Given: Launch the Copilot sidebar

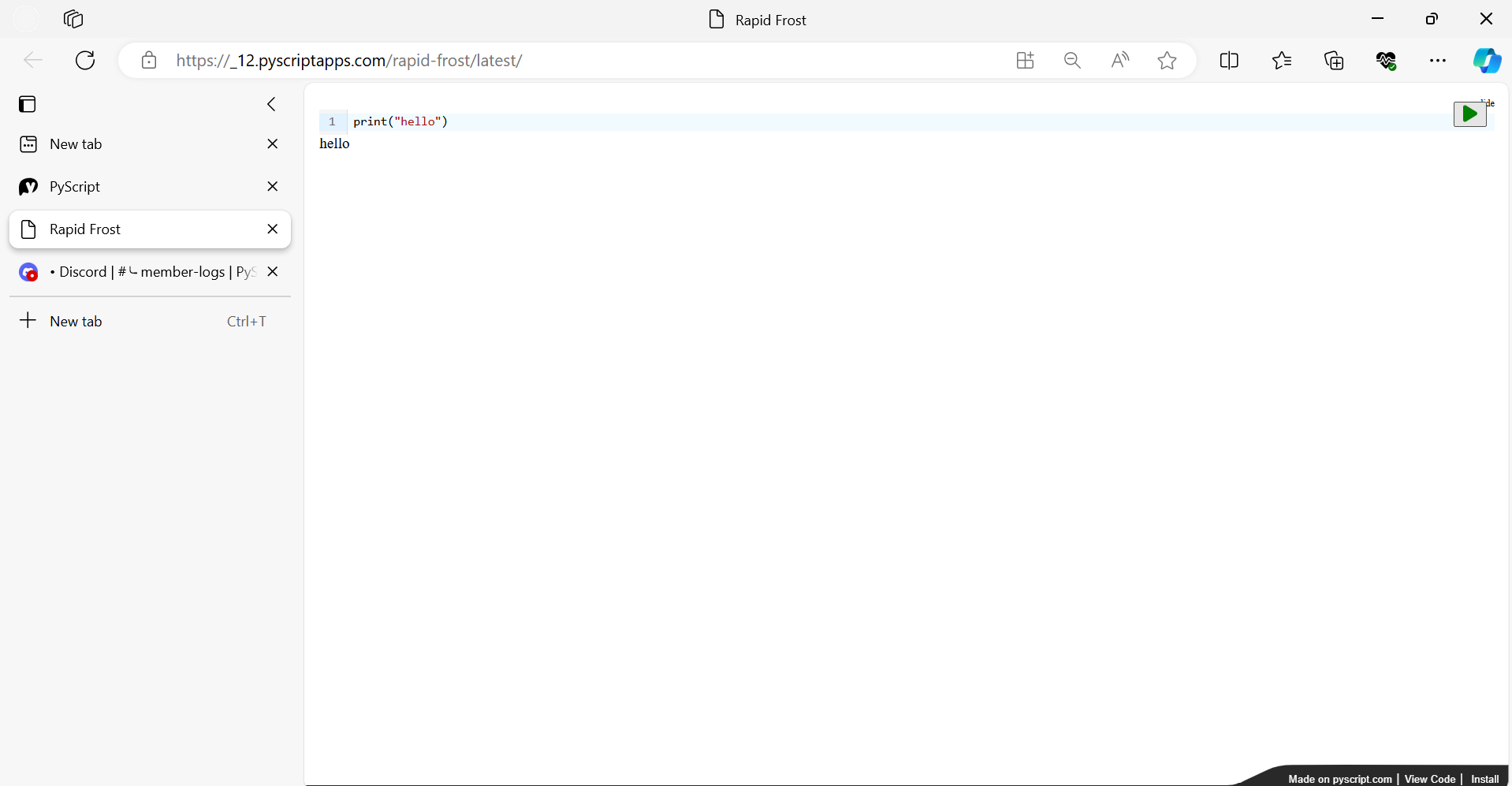Looking at the screenshot, I should (x=1487, y=61).
